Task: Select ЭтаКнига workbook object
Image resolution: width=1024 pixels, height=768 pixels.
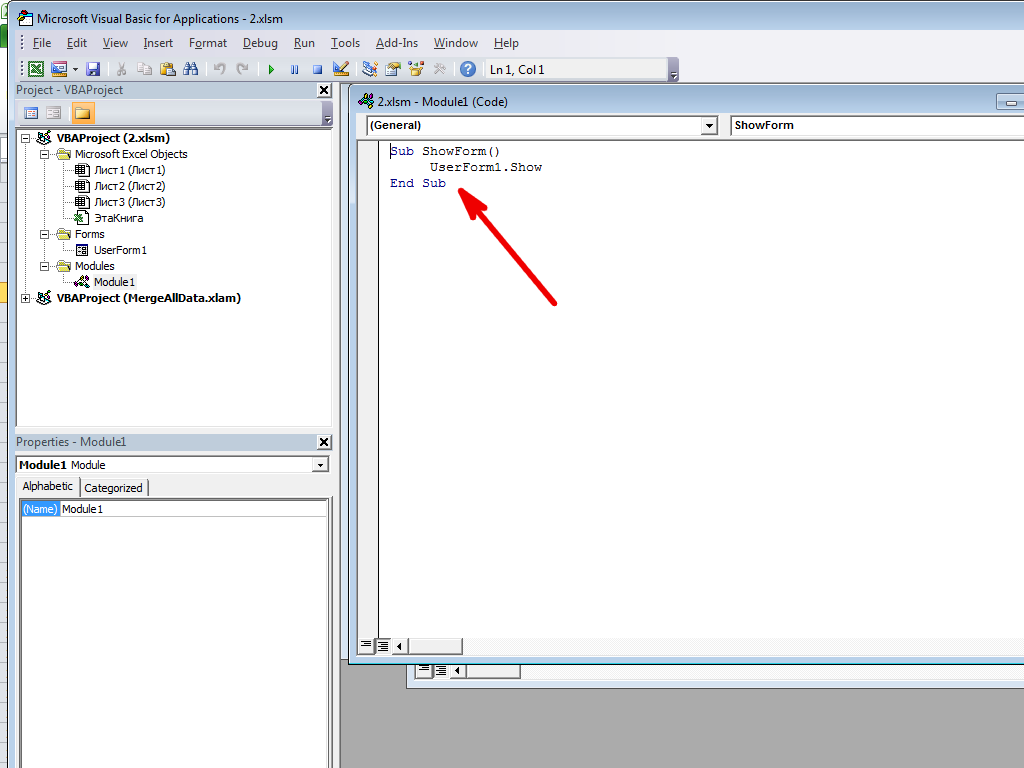Action: (118, 218)
